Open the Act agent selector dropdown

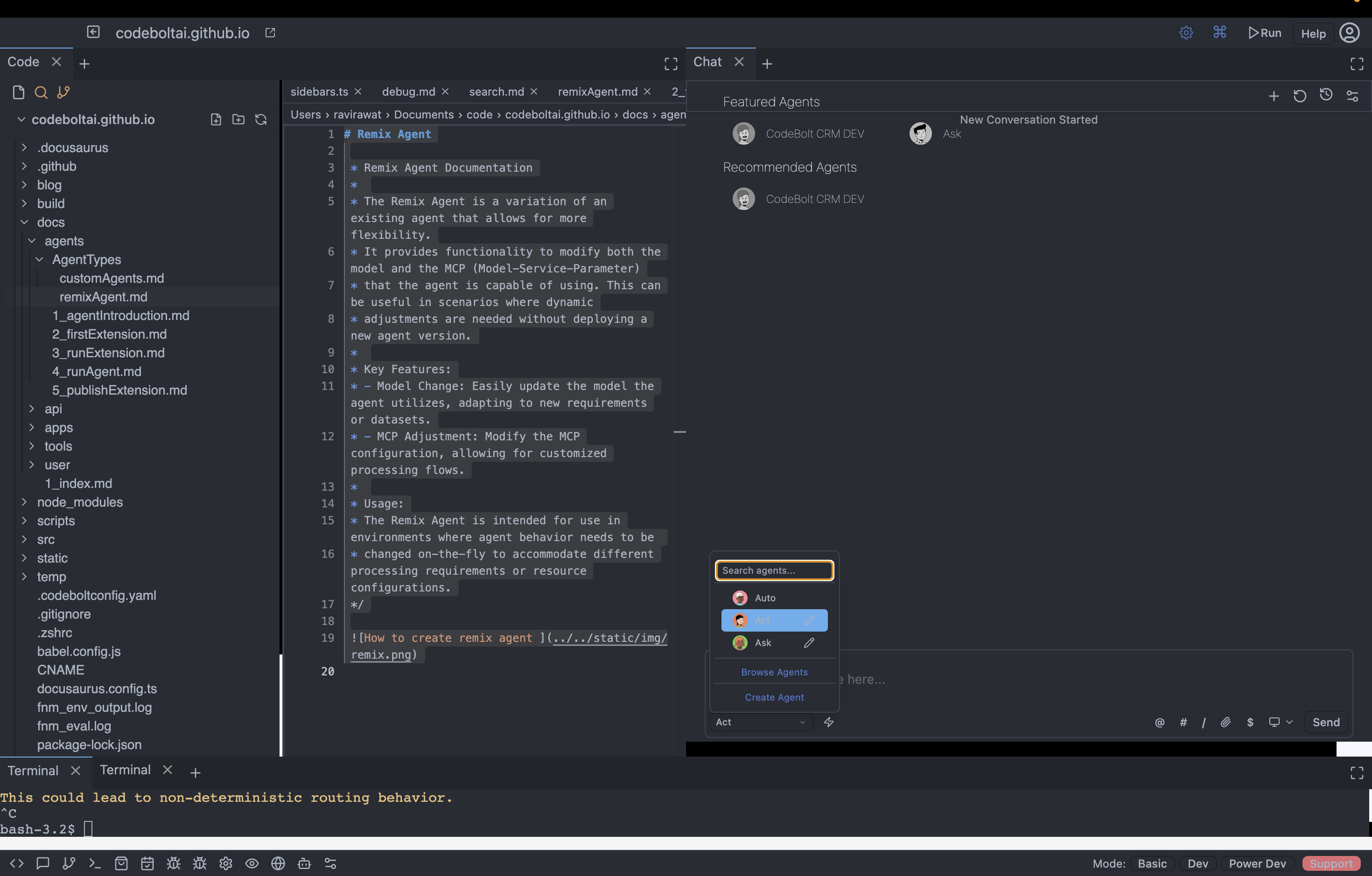pos(760,722)
